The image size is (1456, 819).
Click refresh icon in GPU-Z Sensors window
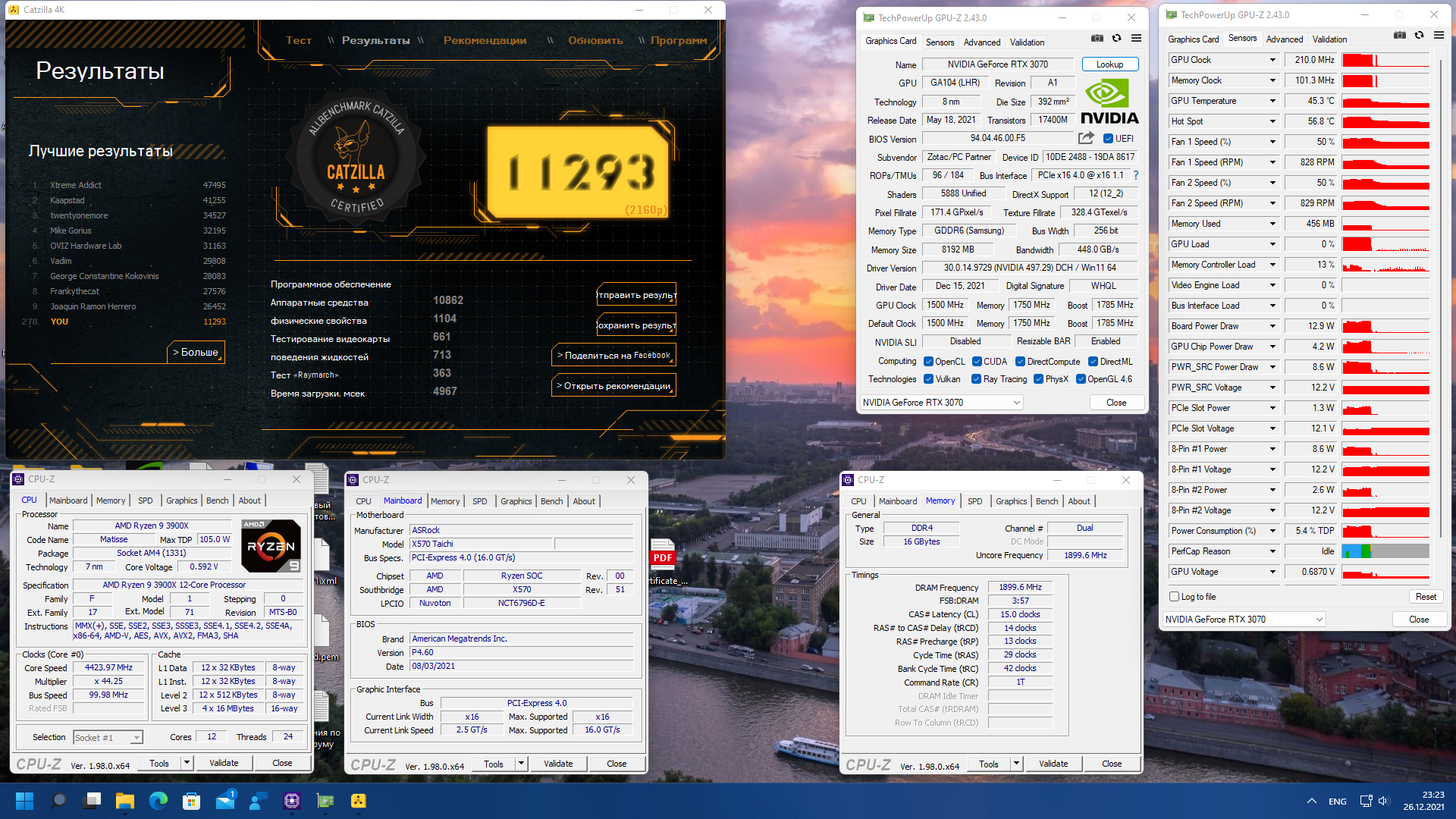1419,35
